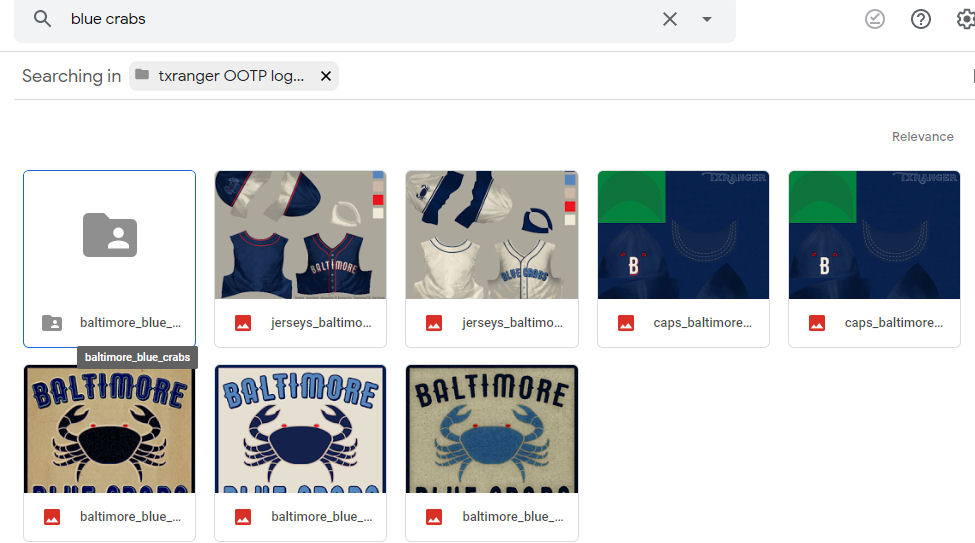Open the Settings gear icon
Screen dimensions: 975x543
tap(965, 19)
